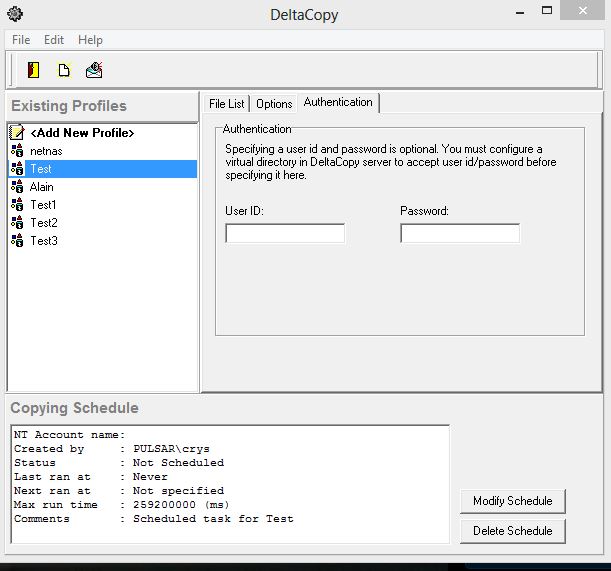Open the Help menu
This screenshot has height=571, width=611.
click(x=90, y=40)
